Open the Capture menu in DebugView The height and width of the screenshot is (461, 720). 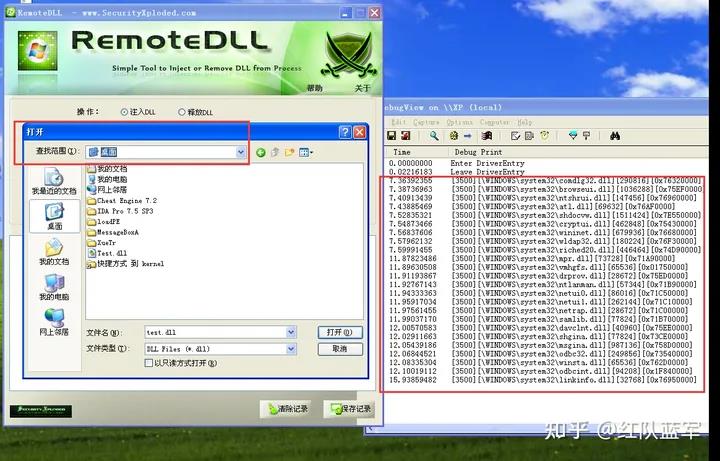(x=426, y=122)
